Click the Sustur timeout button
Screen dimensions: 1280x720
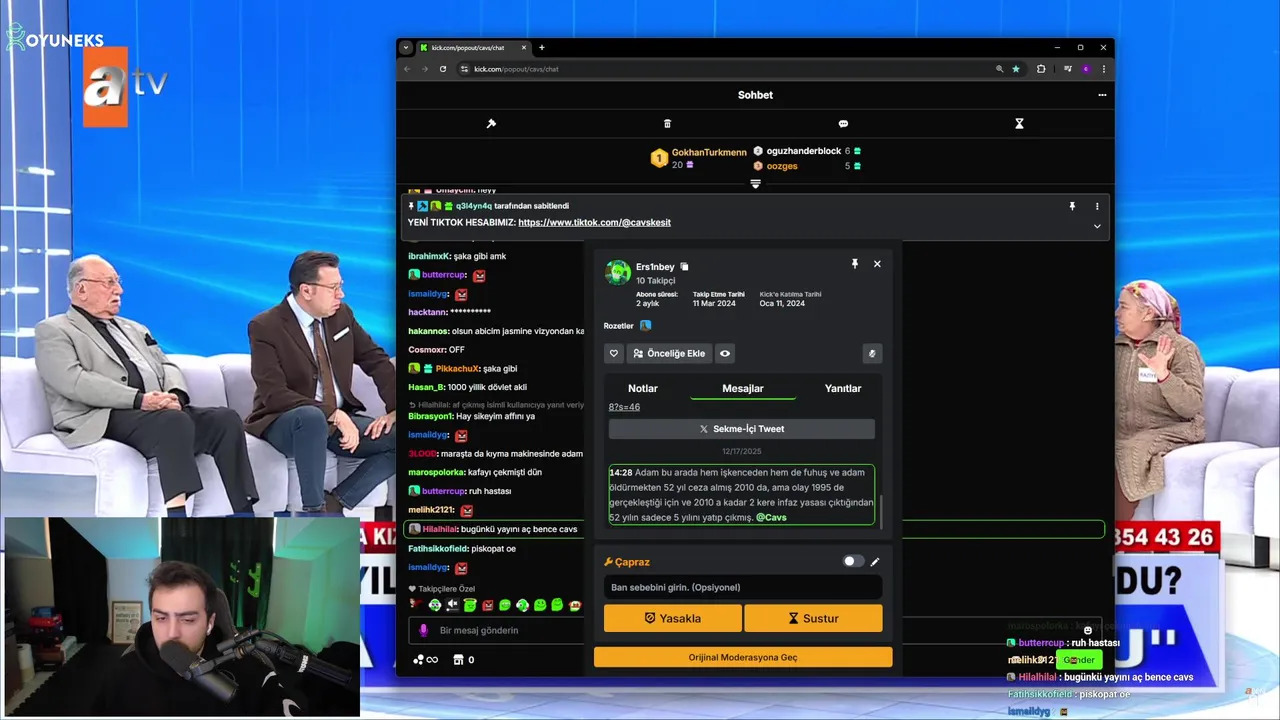coord(813,618)
